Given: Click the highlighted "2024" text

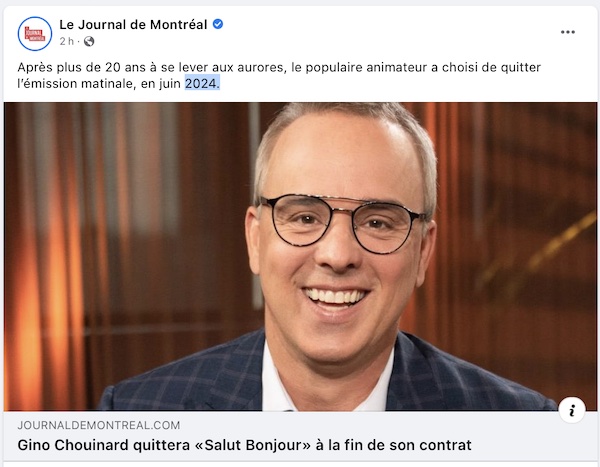Looking at the screenshot, I should click(x=202, y=83).
